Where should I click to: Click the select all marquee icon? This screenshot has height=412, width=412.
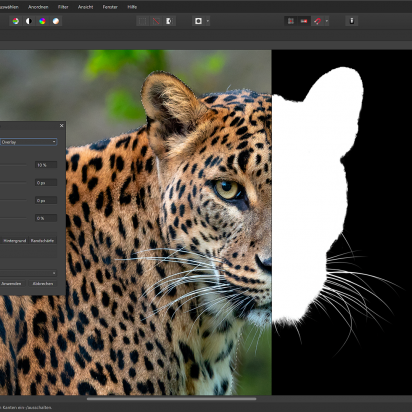coord(142,21)
